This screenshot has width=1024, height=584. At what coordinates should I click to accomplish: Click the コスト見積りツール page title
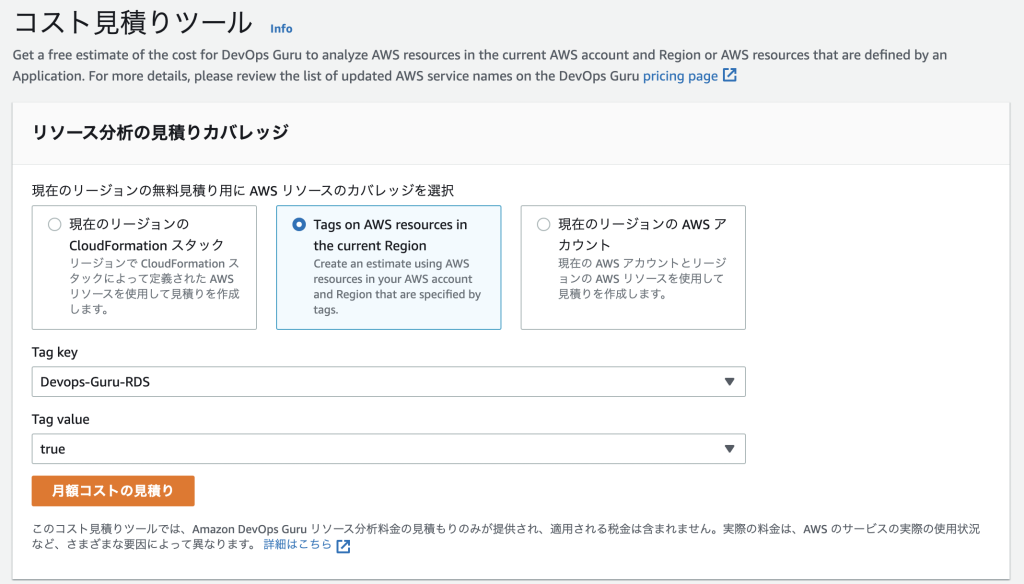133,23
